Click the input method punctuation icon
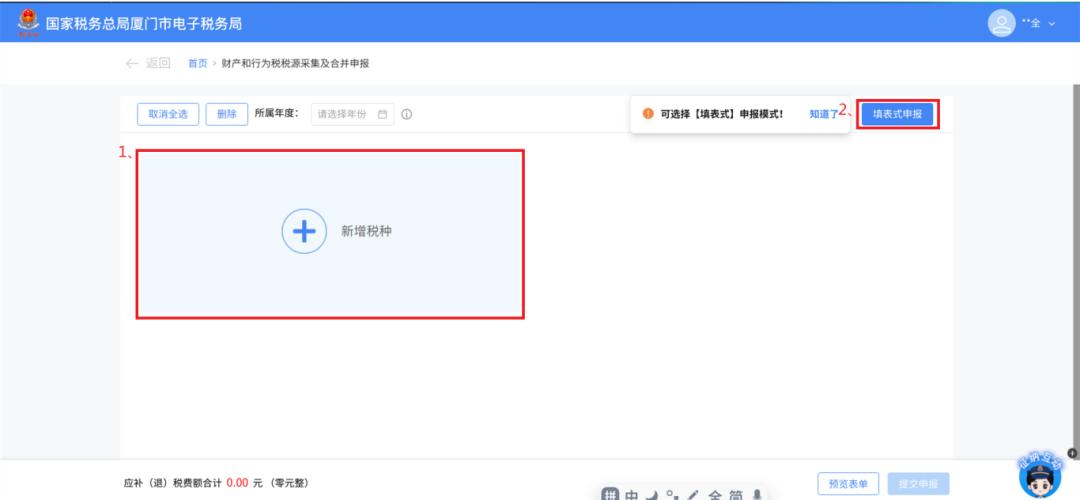The width and height of the screenshot is (1080, 500). [x=672, y=494]
